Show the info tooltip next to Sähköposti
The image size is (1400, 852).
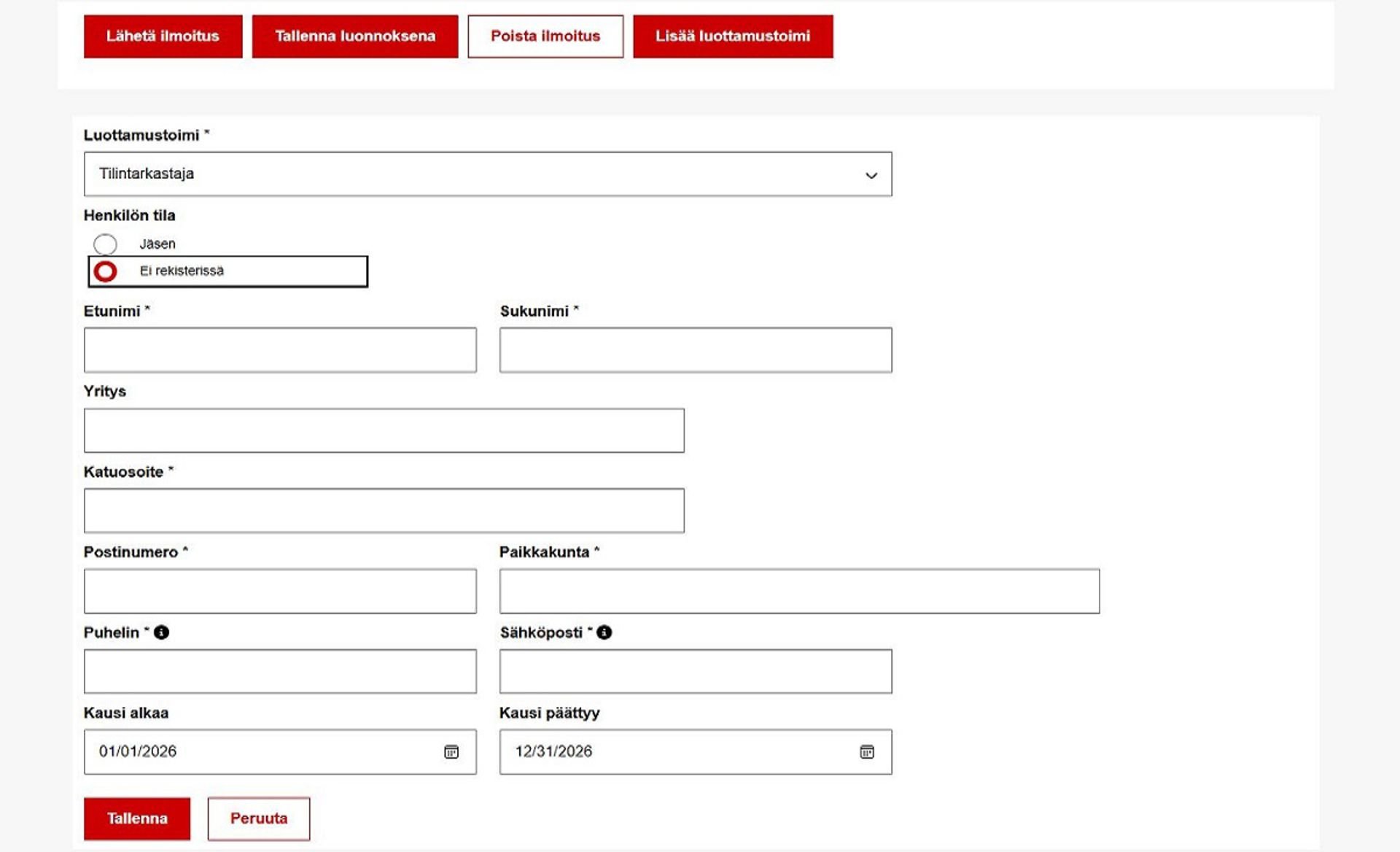pos(604,632)
